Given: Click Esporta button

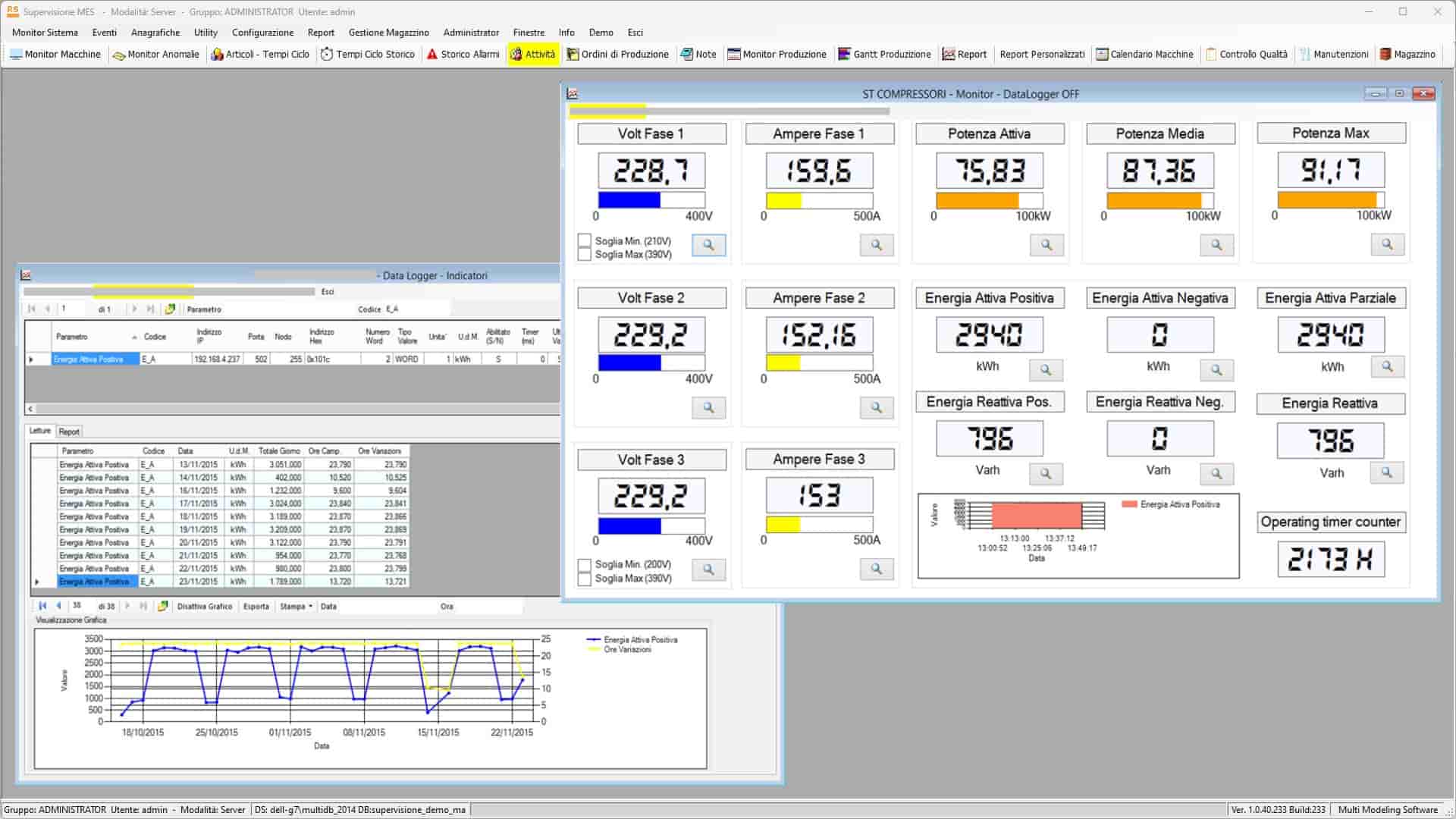Looking at the screenshot, I should click(256, 607).
